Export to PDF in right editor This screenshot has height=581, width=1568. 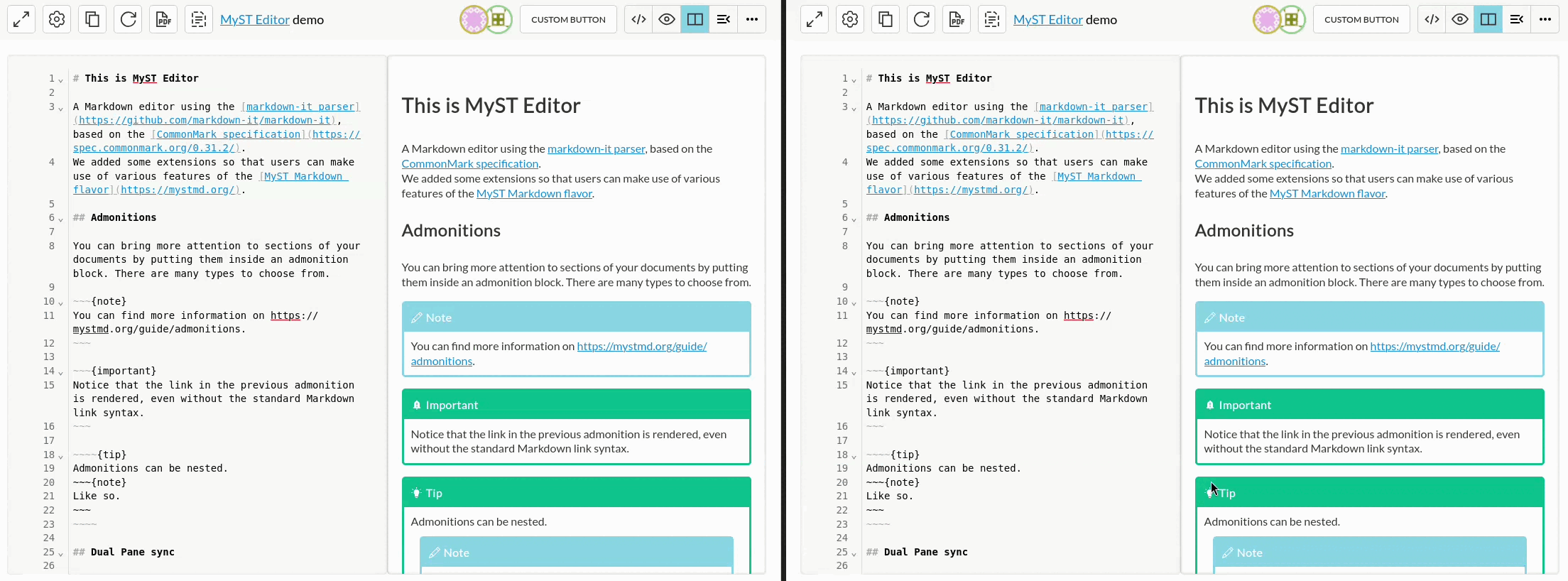pyautogui.click(x=957, y=19)
